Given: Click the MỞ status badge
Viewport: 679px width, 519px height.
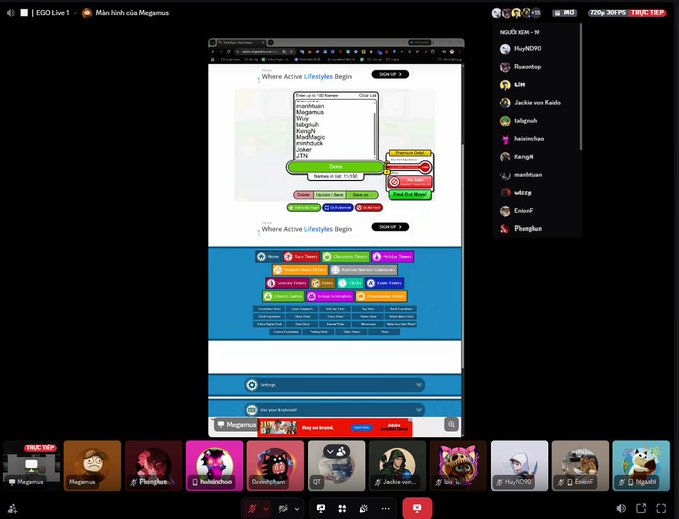Looking at the screenshot, I should click(565, 13).
